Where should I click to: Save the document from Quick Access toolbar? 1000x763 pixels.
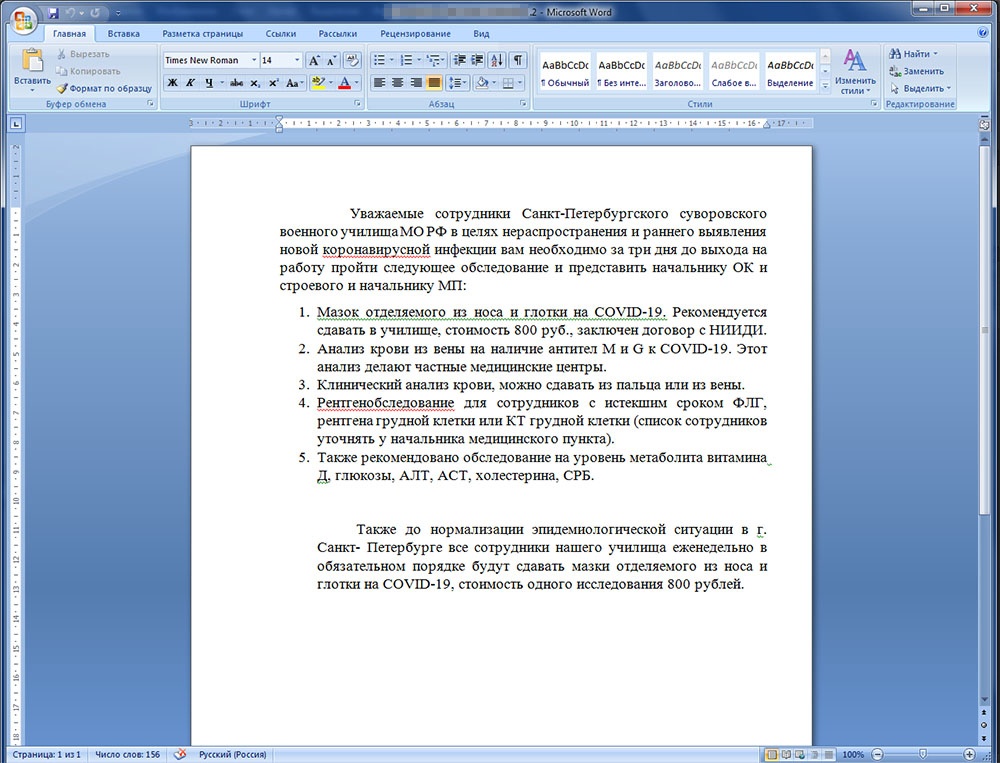53,12
